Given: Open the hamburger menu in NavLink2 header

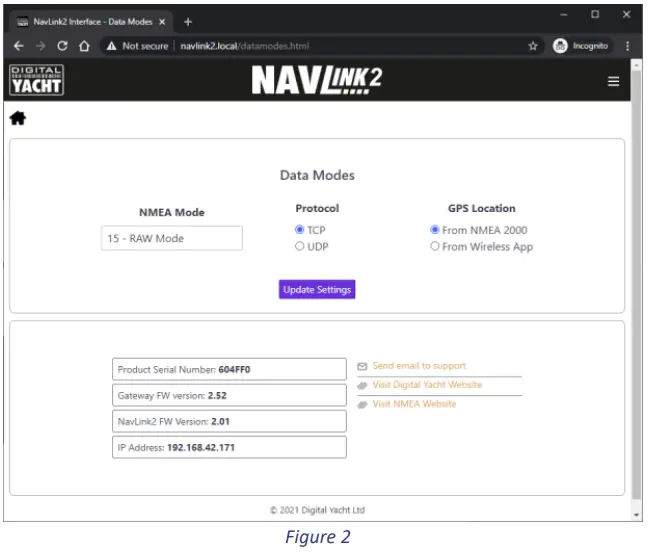Looking at the screenshot, I should pyautogui.click(x=613, y=81).
